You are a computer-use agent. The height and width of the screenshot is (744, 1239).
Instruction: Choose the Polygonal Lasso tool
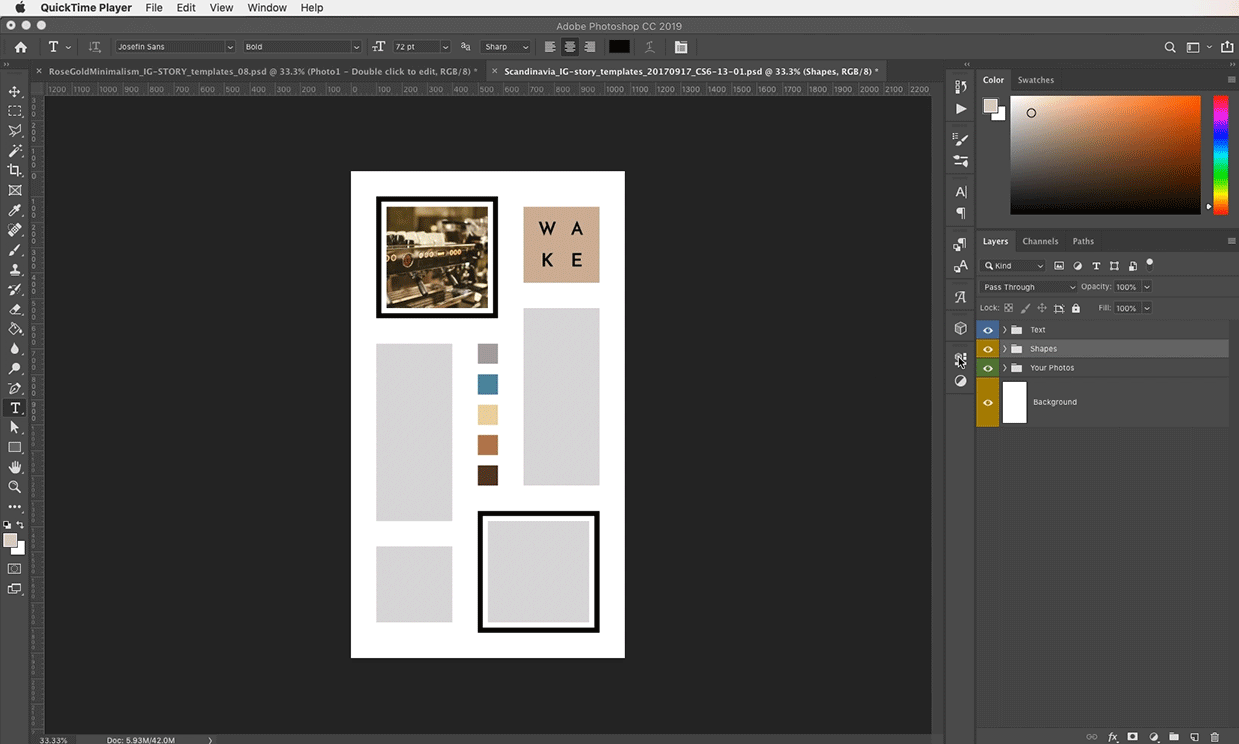click(x=15, y=131)
